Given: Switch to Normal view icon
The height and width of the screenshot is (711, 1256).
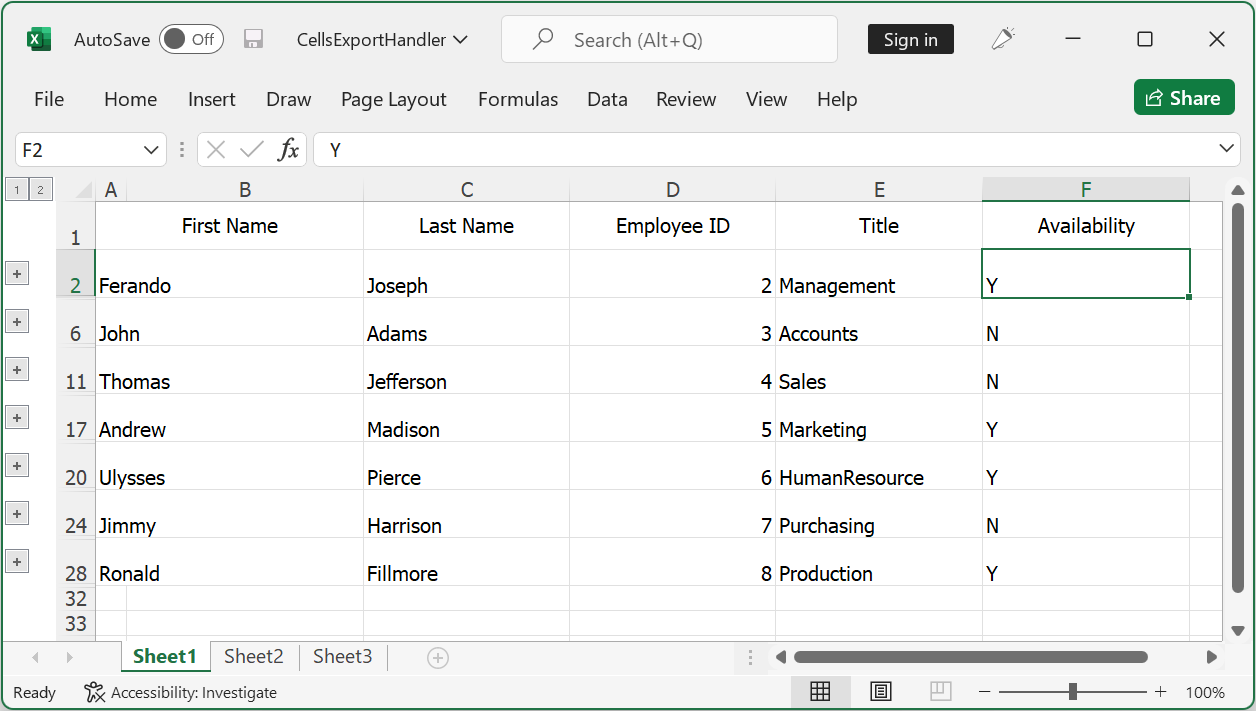Looking at the screenshot, I should [820, 691].
